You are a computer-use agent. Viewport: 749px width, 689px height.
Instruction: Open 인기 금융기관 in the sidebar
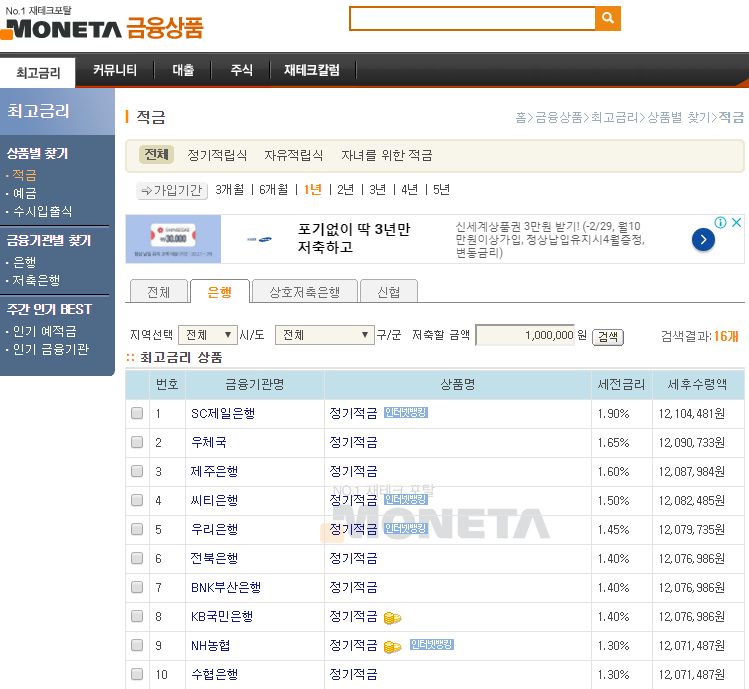coord(51,349)
